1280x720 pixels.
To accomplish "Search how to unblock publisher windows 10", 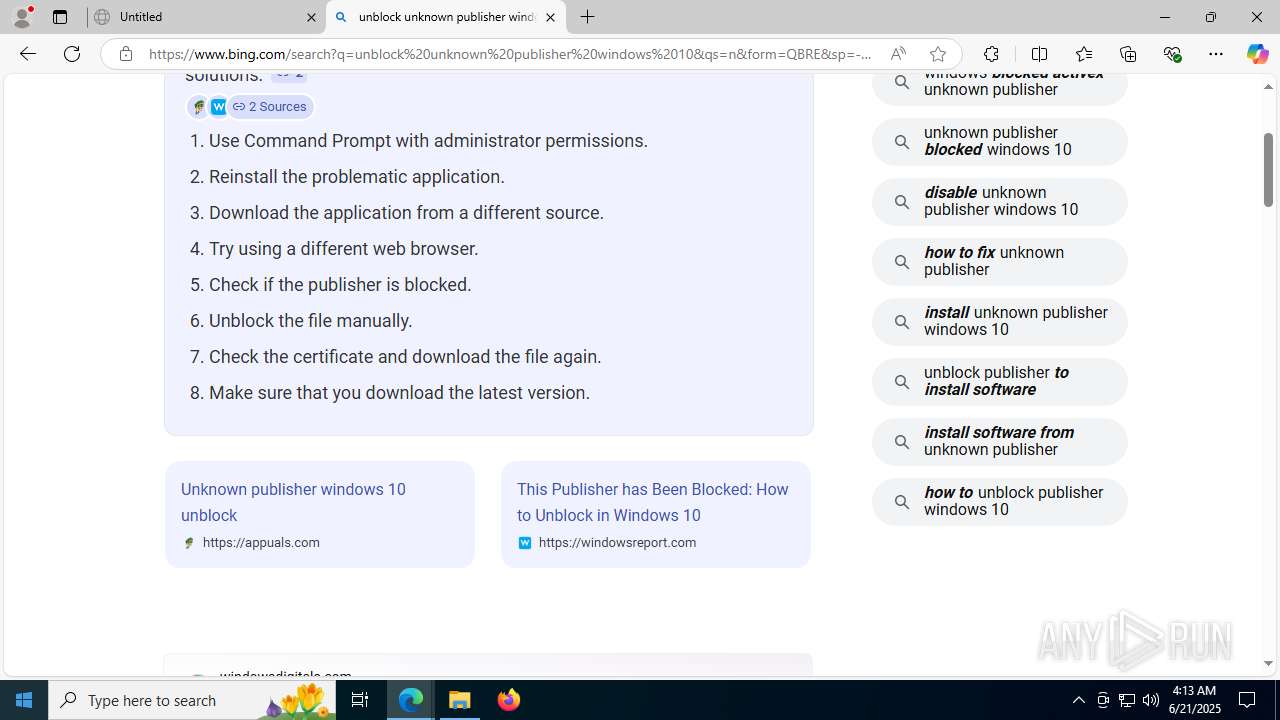I will (x=999, y=502).
